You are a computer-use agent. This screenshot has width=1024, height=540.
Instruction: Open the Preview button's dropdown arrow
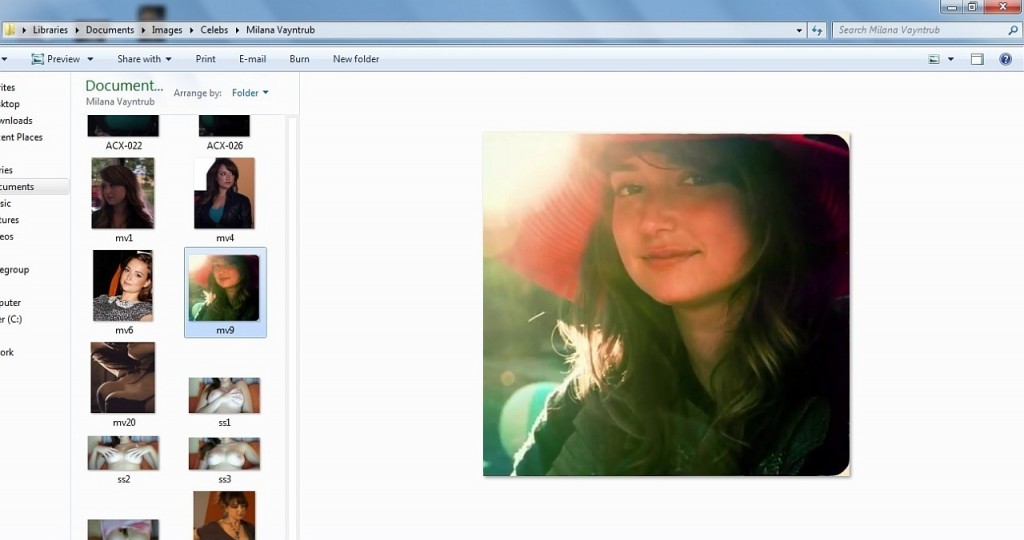point(90,59)
